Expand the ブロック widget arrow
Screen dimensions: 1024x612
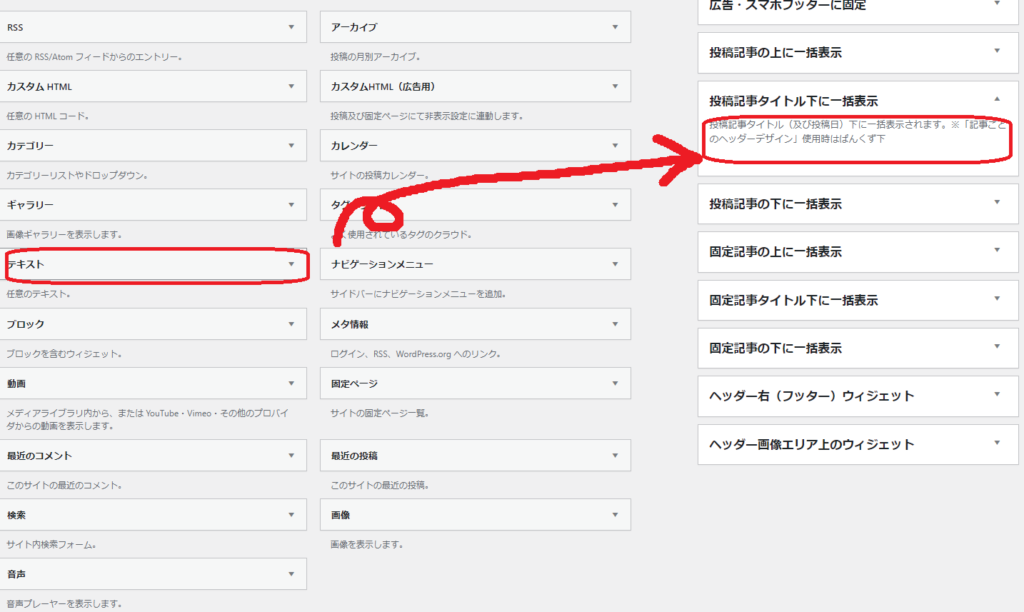pyautogui.click(x=290, y=324)
